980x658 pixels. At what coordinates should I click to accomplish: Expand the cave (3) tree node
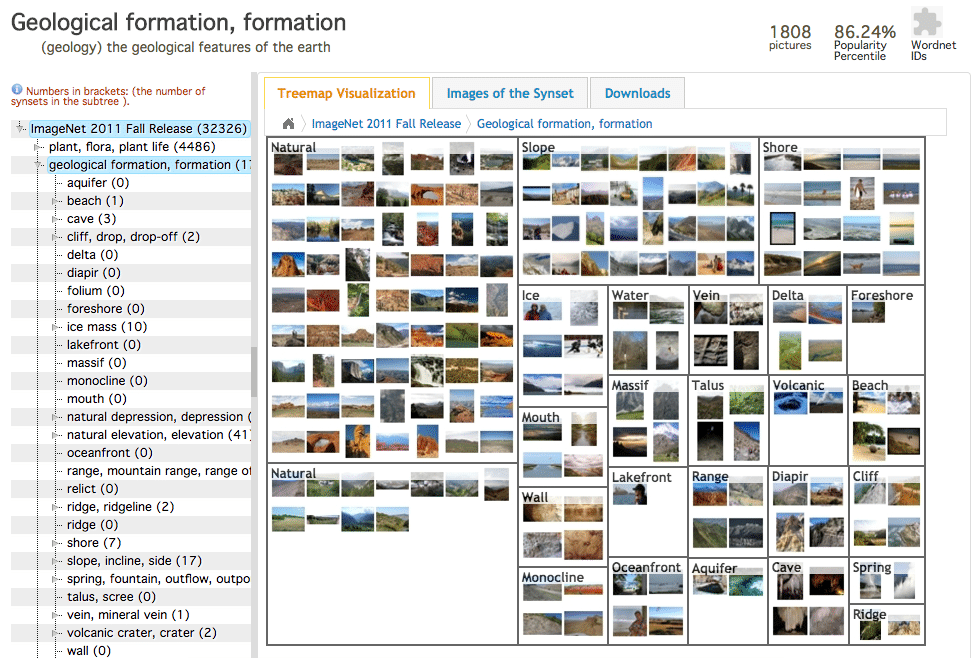[56, 219]
